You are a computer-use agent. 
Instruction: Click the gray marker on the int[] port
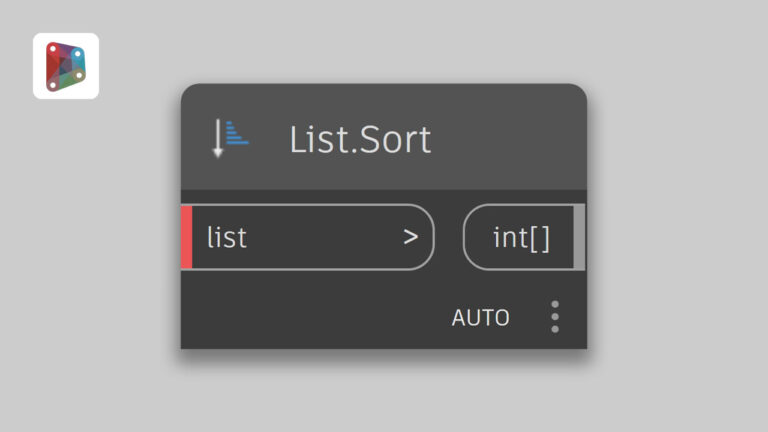pos(579,237)
